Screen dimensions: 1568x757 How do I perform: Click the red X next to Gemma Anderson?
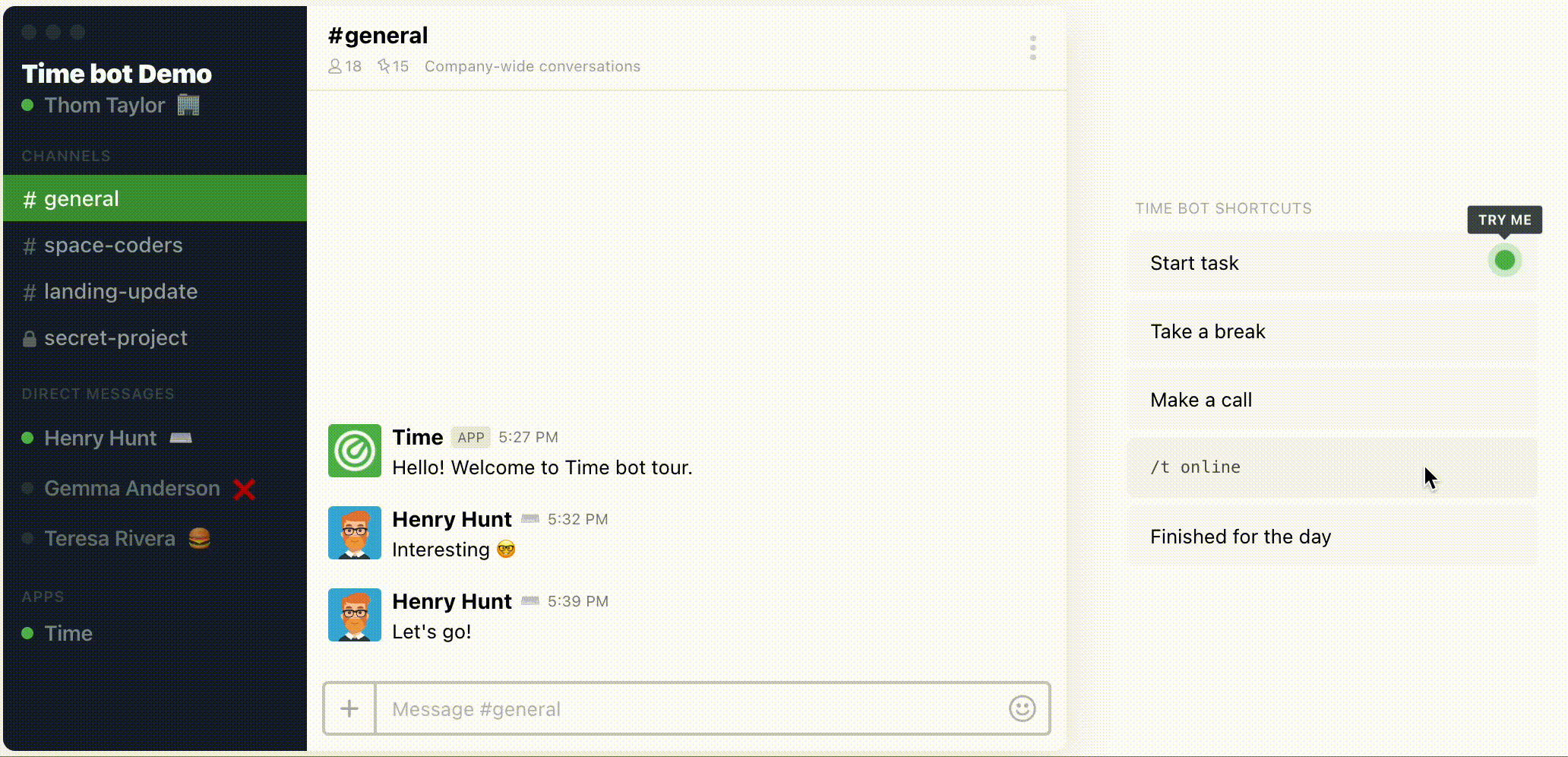(x=245, y=489)
